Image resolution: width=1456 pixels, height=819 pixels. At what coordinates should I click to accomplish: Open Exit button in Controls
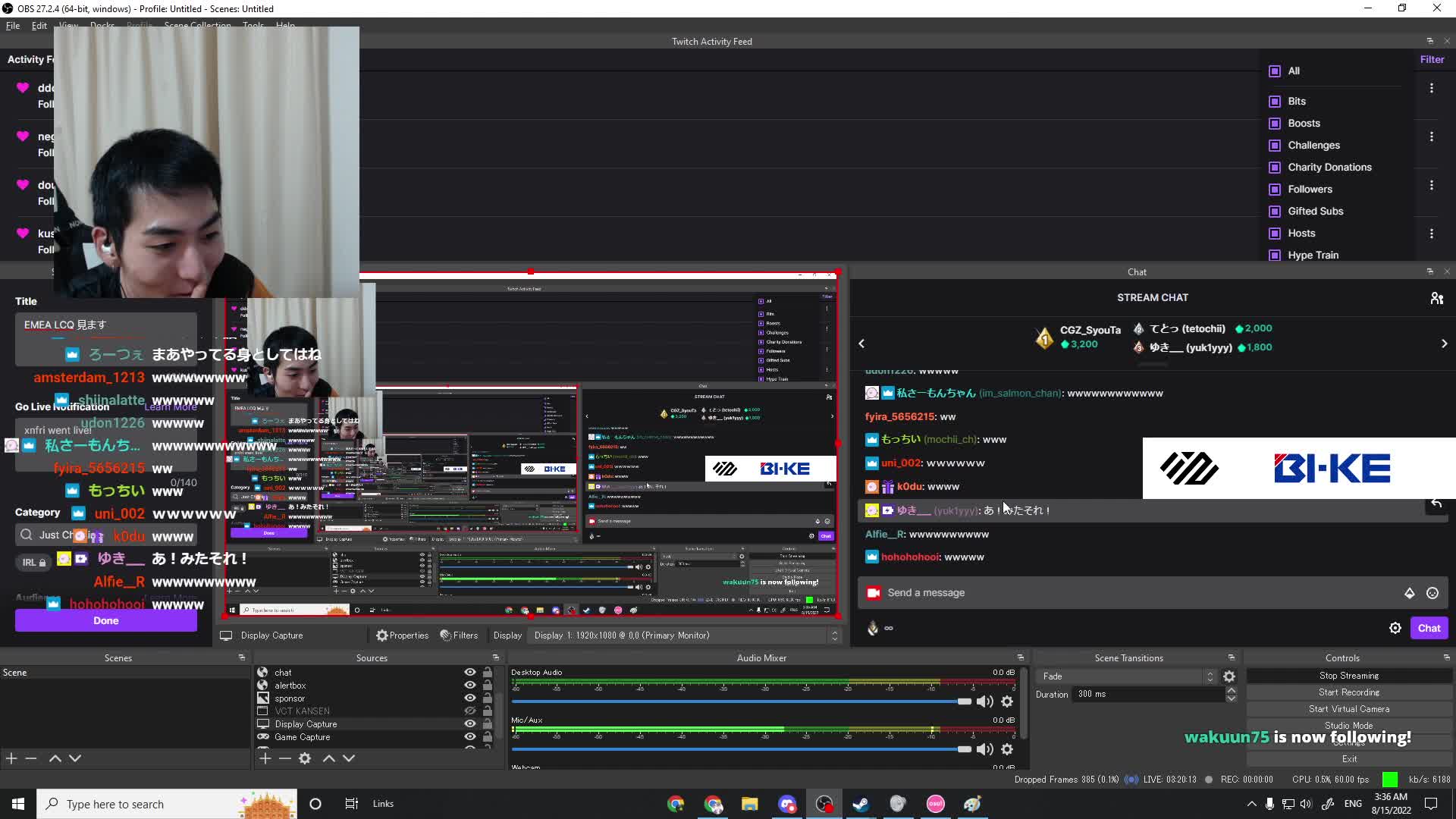tap(1349, 759)
